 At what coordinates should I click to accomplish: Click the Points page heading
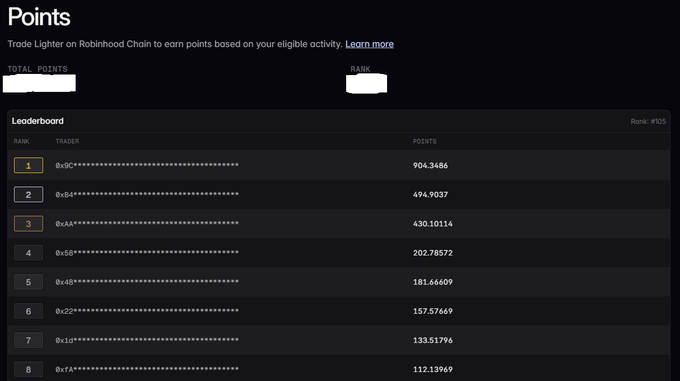pos(39,17)
